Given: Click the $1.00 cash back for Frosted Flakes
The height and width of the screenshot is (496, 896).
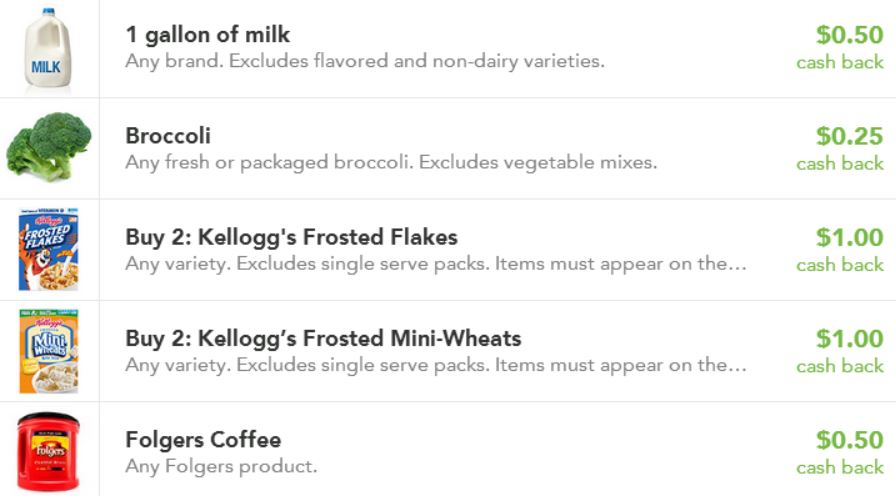Looking at the screenshot, I should point(849,238).
